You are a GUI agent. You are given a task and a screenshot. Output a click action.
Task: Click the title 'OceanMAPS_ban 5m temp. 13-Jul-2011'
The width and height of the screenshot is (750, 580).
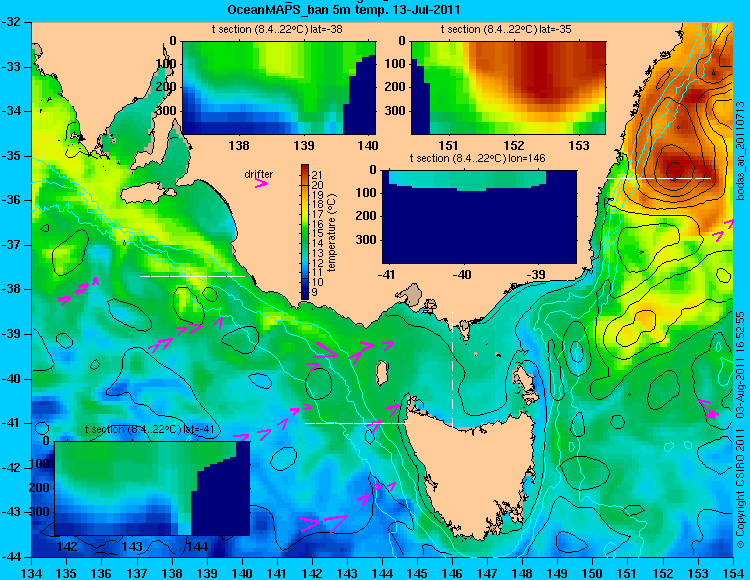(x=343, y=9)
